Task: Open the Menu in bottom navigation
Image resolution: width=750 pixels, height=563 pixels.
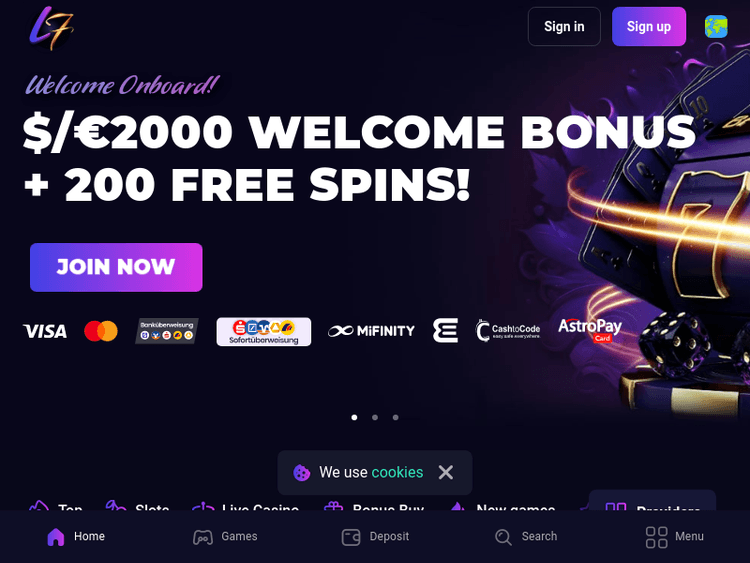Action: pyautogui.click(x=674, y=537)
